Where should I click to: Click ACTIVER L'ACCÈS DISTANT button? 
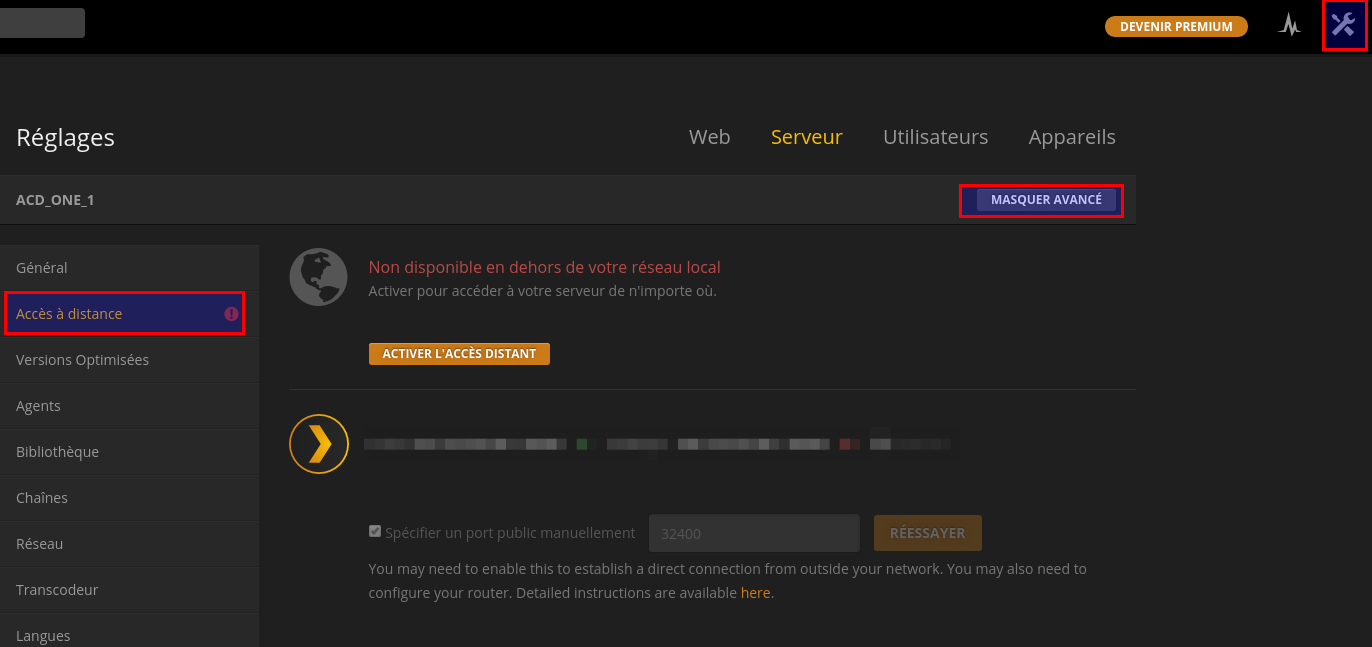[x=459, y=354]
